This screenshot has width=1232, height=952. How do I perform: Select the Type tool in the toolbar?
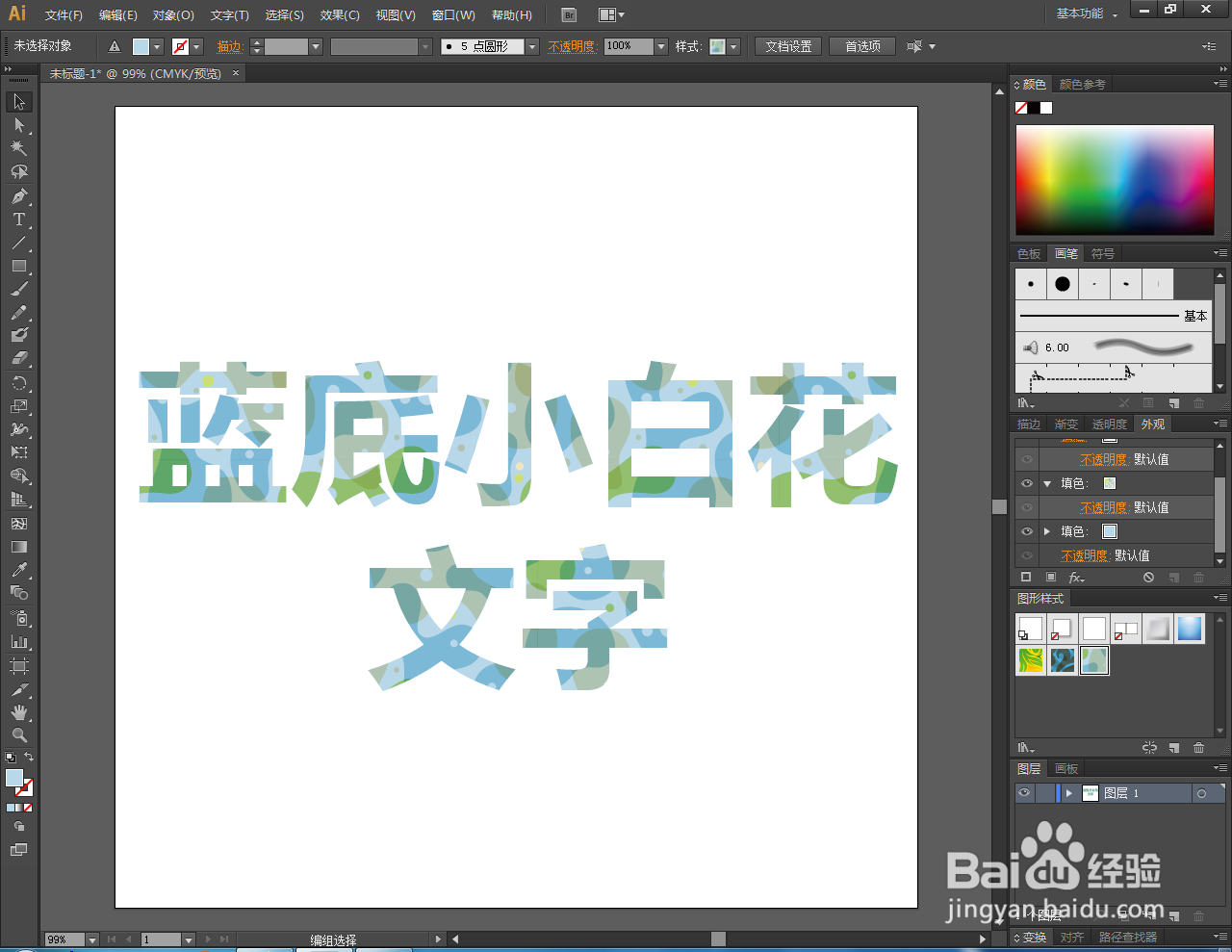17,219
